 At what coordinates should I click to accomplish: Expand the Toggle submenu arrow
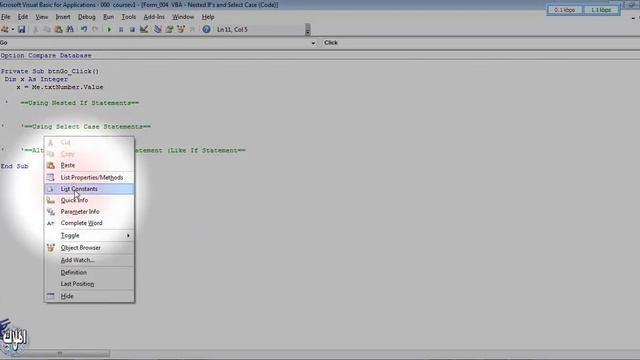[x=128, y=236]
